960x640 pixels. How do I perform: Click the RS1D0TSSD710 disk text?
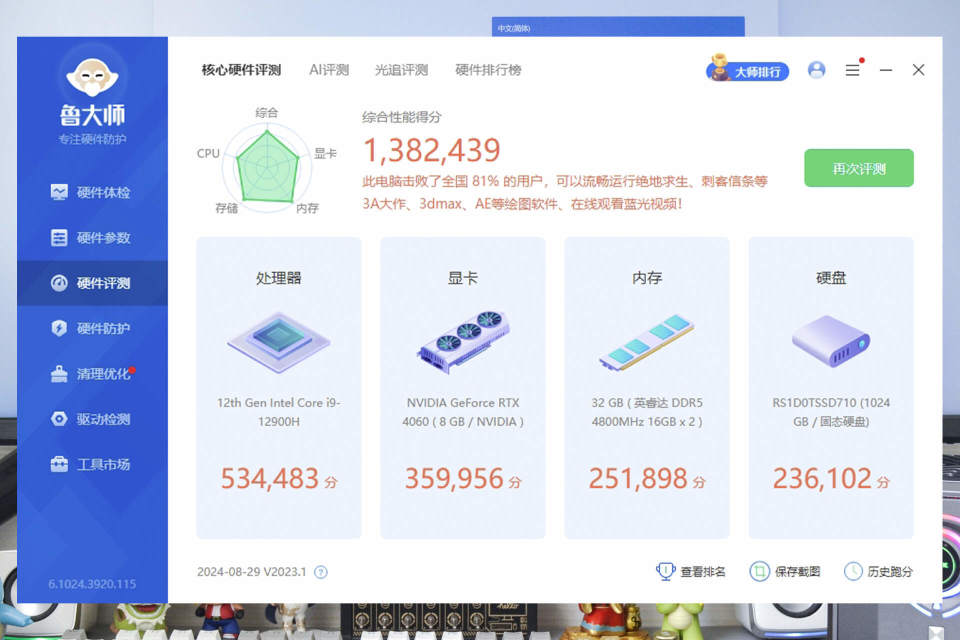[831, 412]
